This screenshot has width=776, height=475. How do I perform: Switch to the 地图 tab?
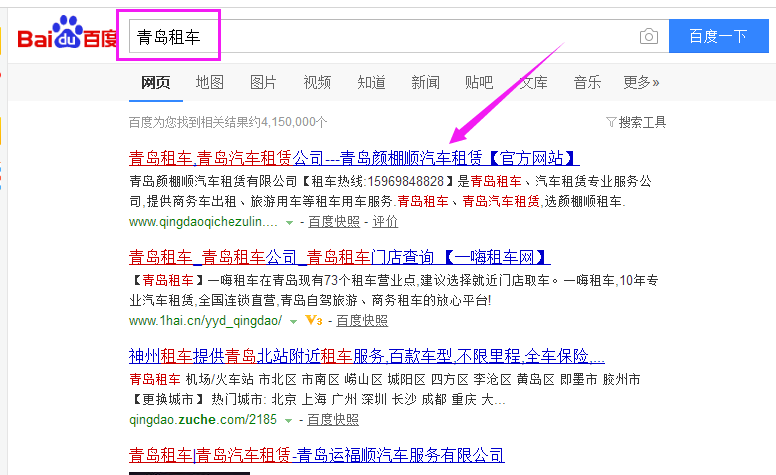[210, 82]
